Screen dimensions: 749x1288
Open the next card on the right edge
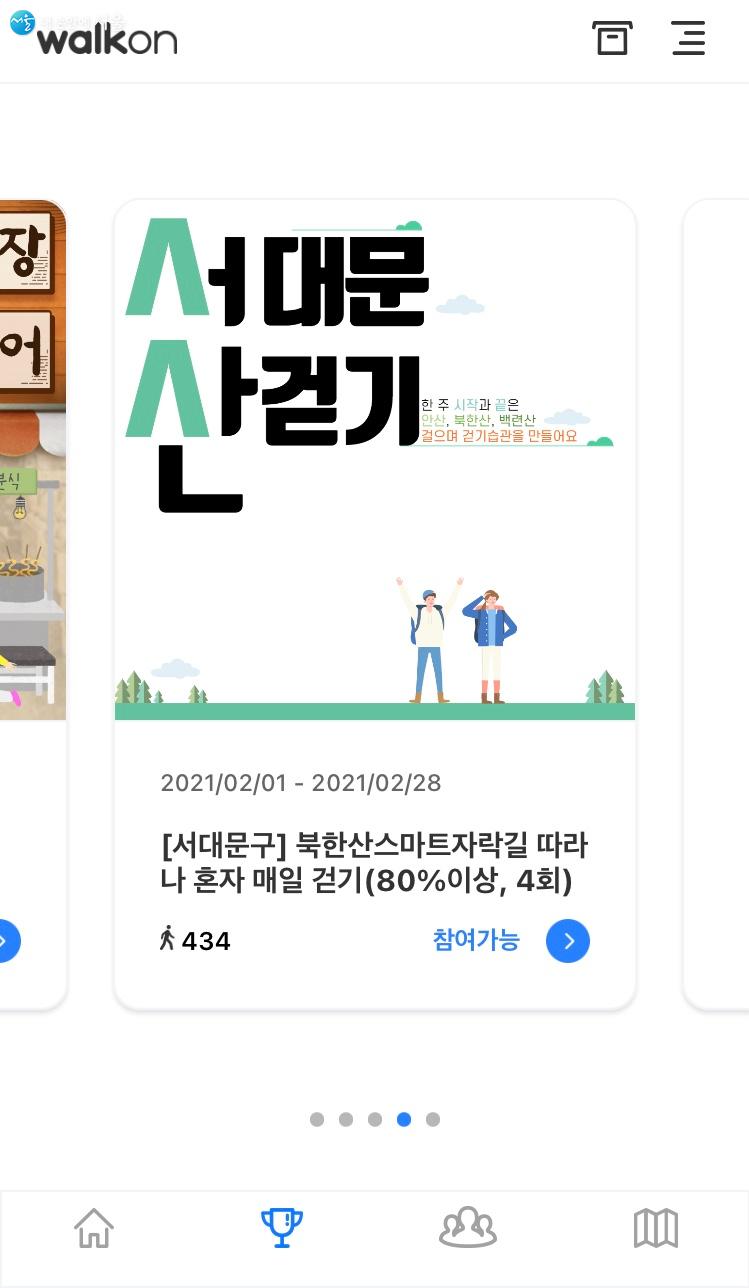(x=716, y=605)
